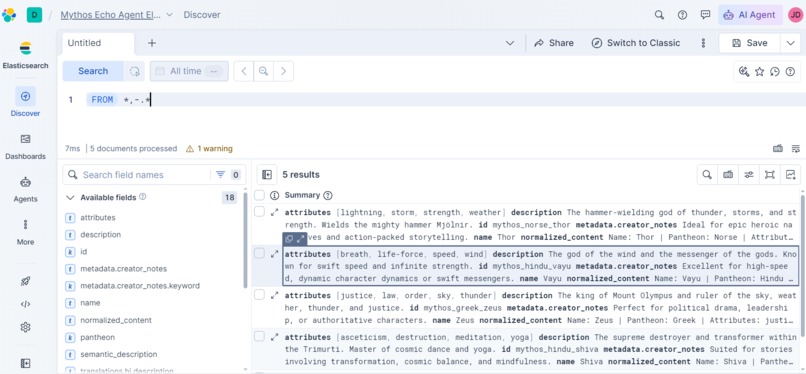
Task: Open the JD user avatar menu
Action: pyautogui.click(x=795, y=15)
